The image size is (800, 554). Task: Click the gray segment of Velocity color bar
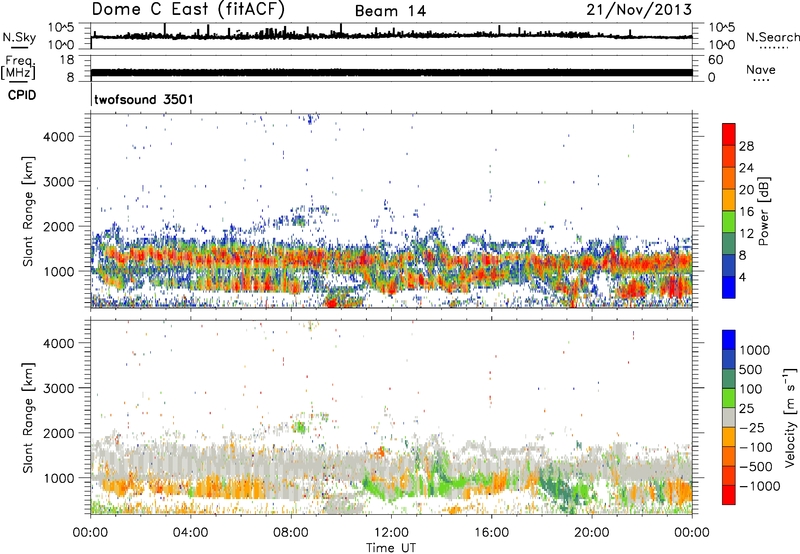pos(729,418)
